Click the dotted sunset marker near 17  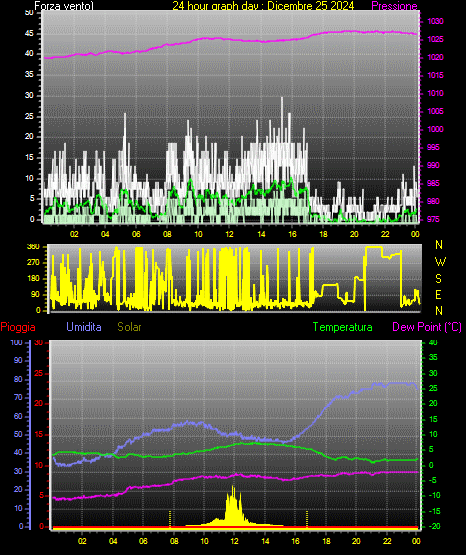pos(307,518)
